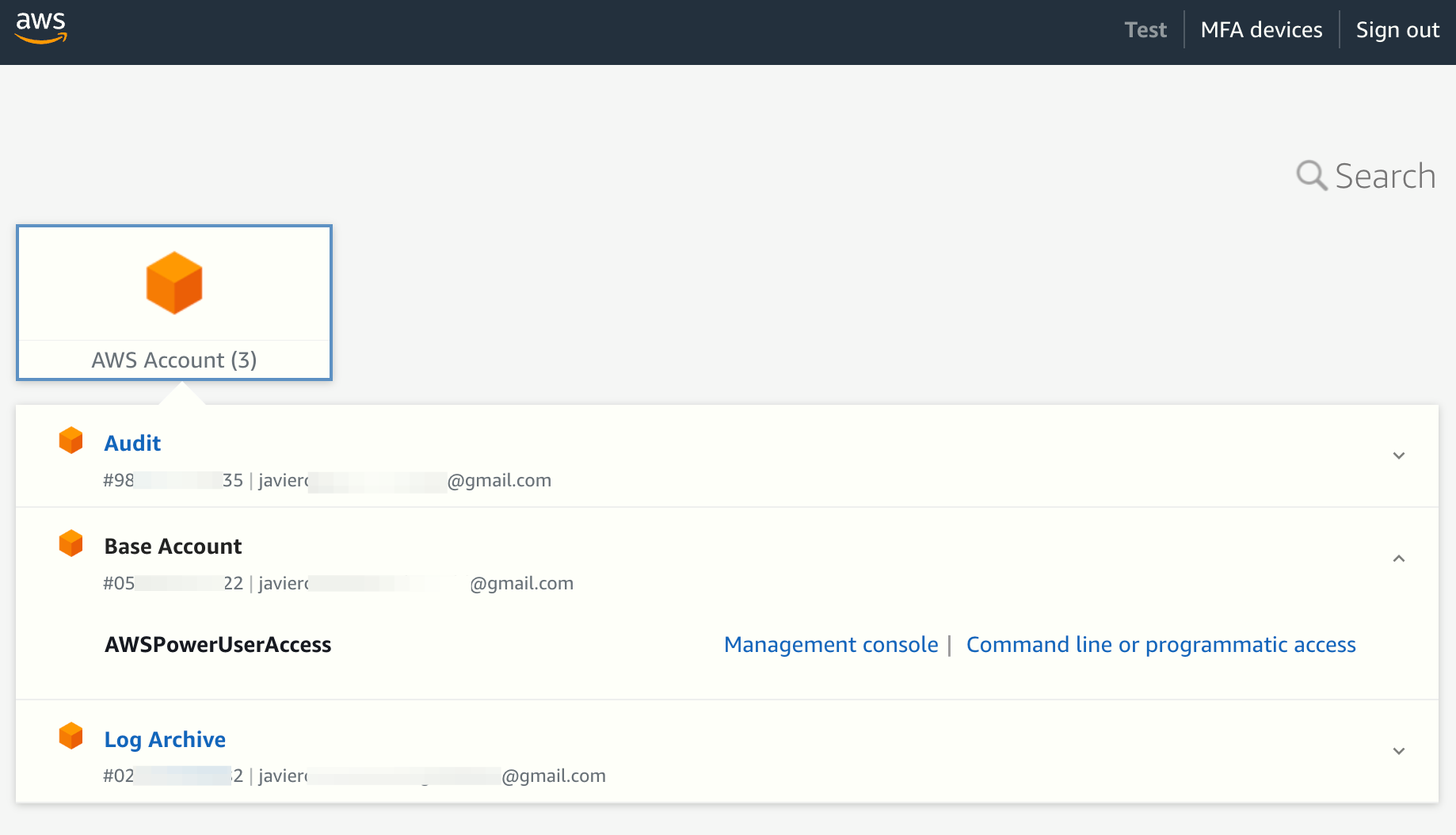This screenshot has height=835, width=1456.
Task: Select Command line or programmatic access
Action: pos(1160,644)
